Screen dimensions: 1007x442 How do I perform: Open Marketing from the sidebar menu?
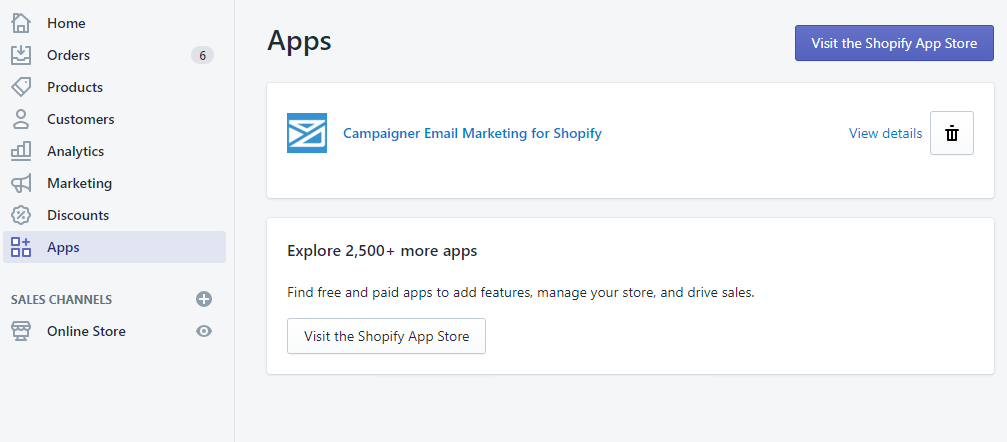click(x=79, y=183)
